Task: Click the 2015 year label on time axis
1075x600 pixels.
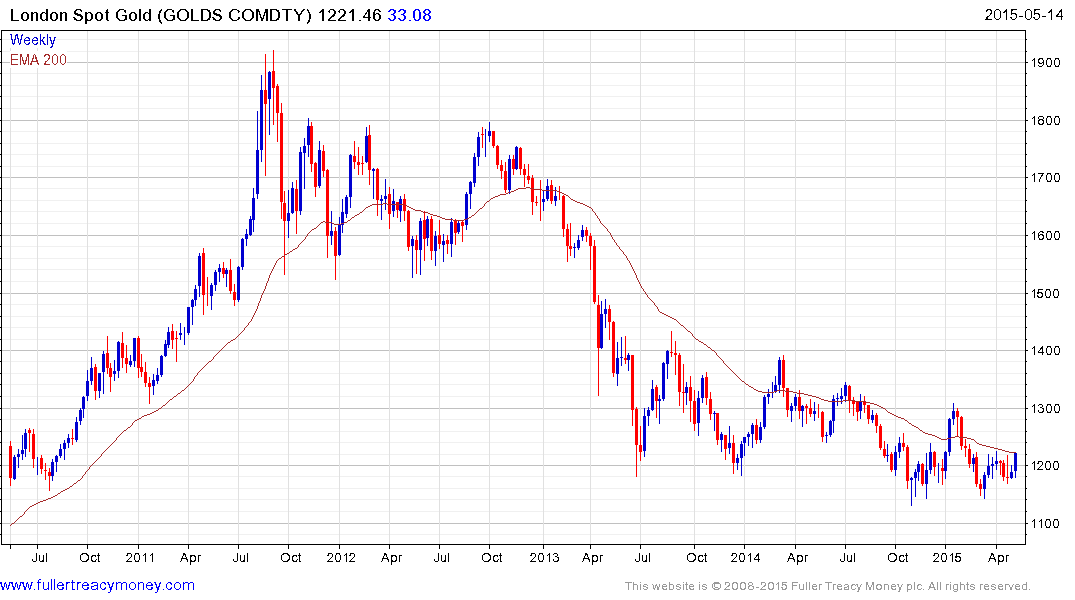Action: pos(947,557)
